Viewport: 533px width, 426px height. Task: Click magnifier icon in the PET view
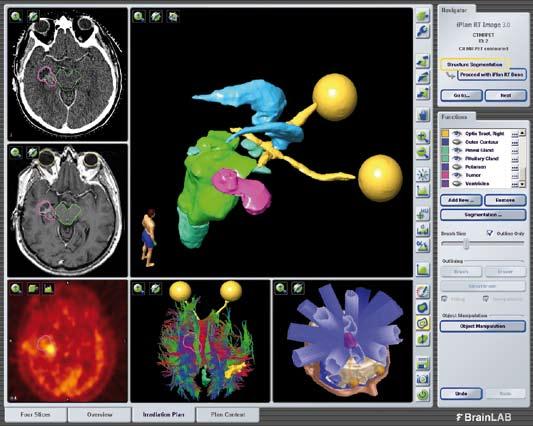(16, 289)
